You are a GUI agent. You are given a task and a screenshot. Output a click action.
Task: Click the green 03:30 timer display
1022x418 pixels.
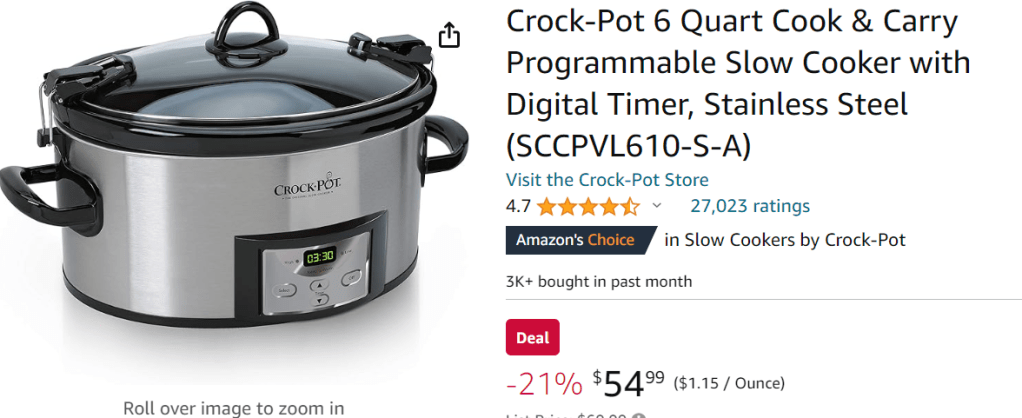pyautogui.click(x=319, y=256)
